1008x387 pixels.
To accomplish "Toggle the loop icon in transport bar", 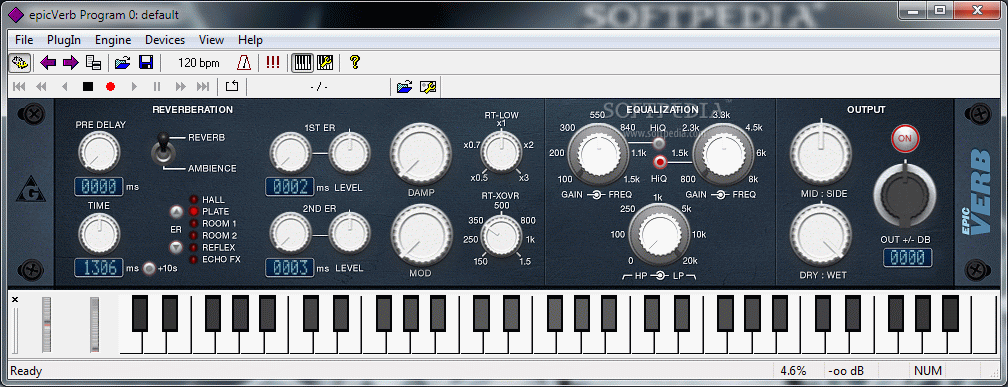I will pos(231,86).
